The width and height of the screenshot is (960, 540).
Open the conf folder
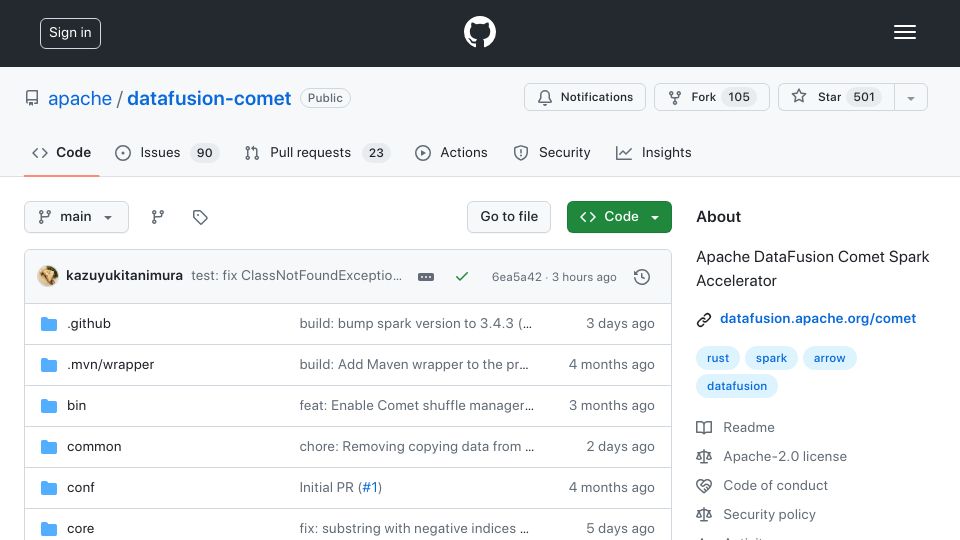point(81,487)
